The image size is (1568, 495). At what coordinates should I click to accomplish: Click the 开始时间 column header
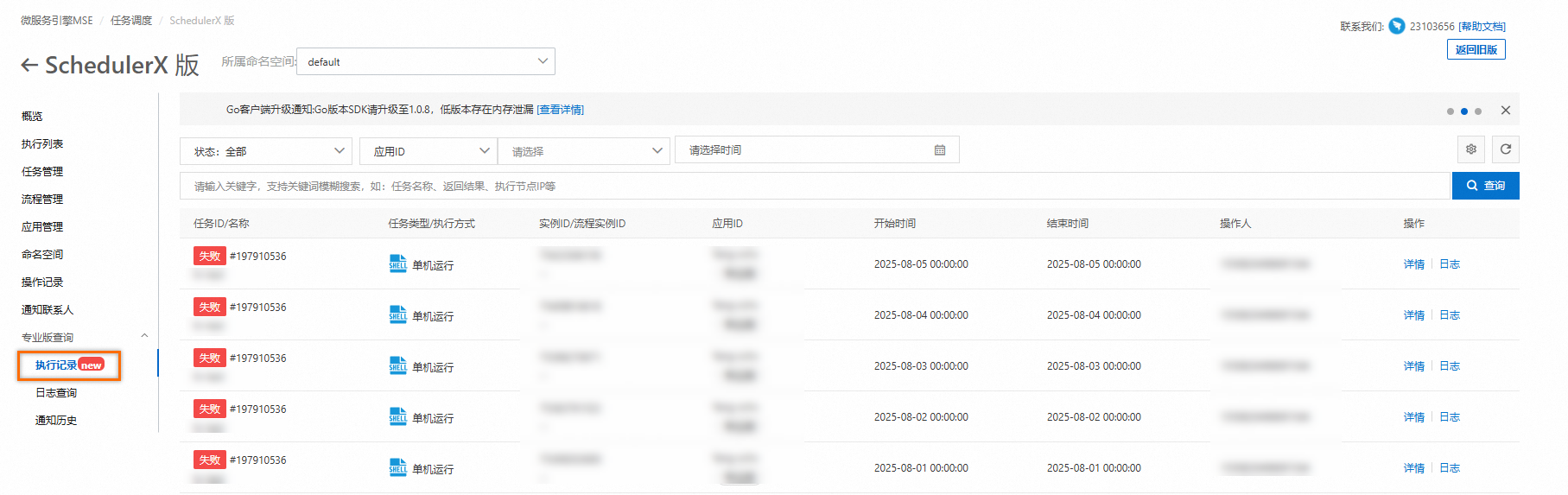895,223
